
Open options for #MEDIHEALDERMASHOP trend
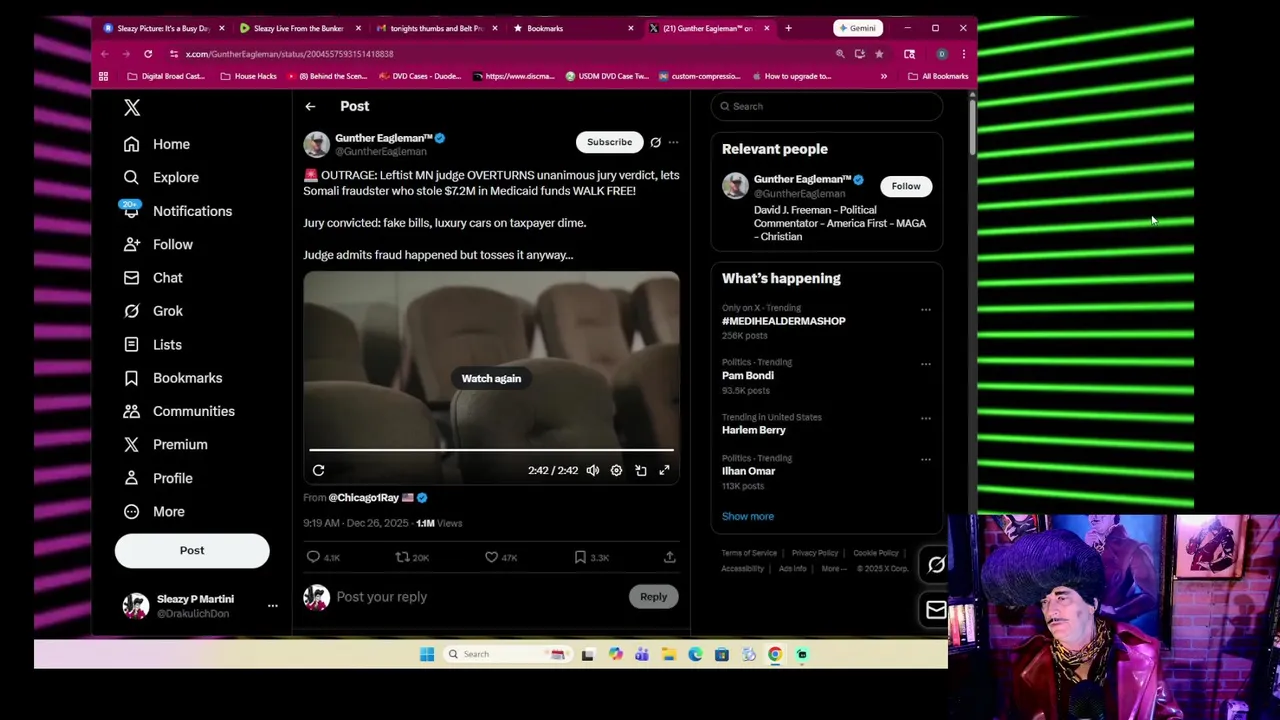click(x=926, y=310)
